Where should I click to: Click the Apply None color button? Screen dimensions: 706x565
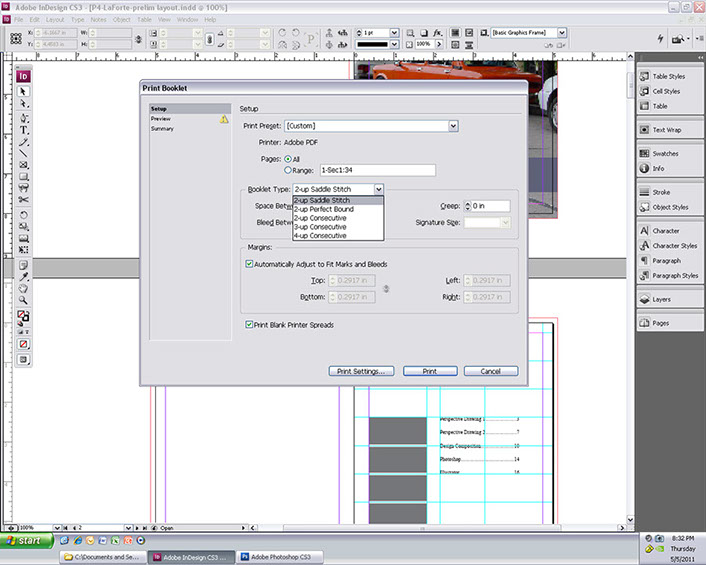pos(23,344)
